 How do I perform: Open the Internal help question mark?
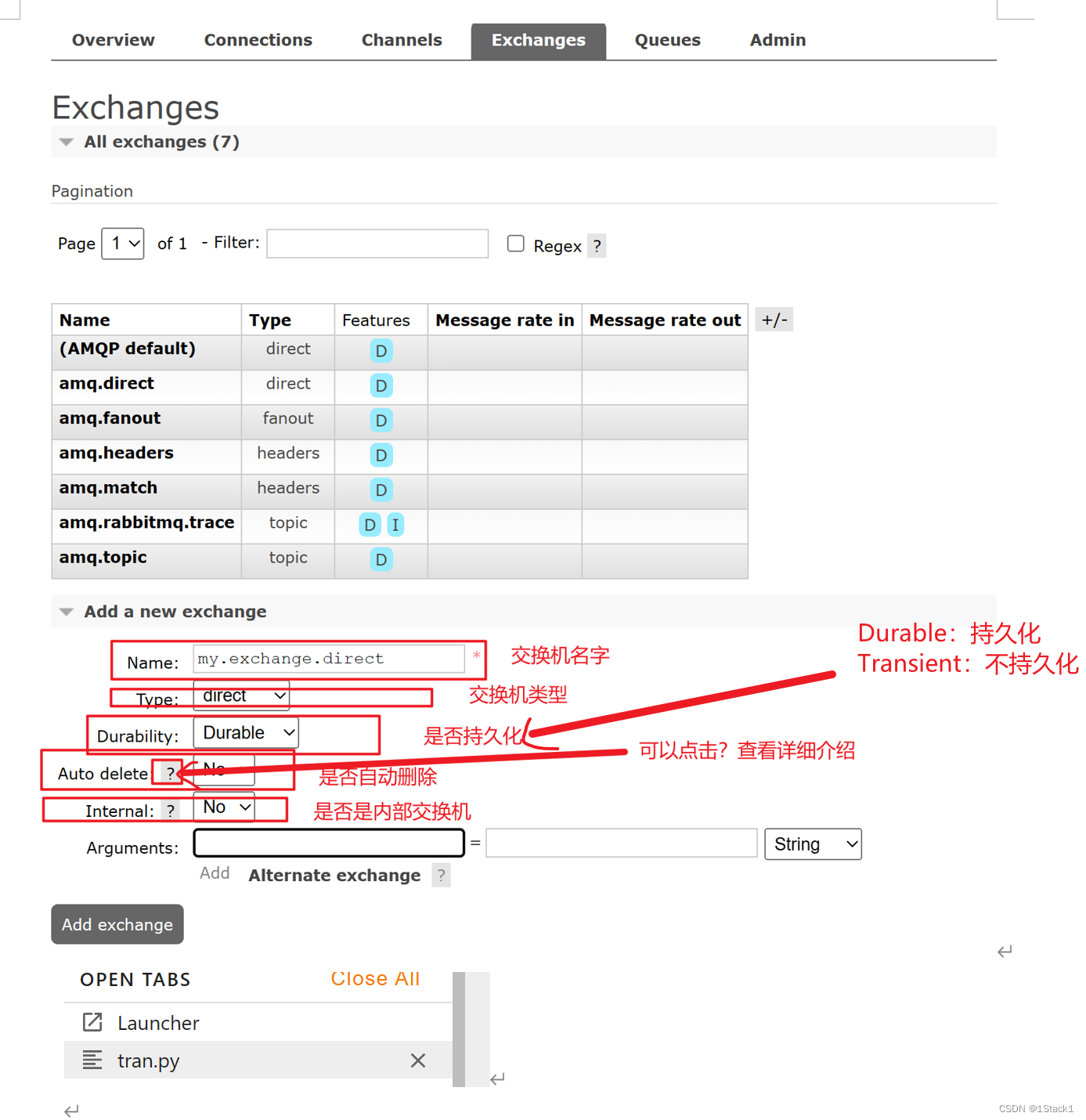[x=170, y=811]
